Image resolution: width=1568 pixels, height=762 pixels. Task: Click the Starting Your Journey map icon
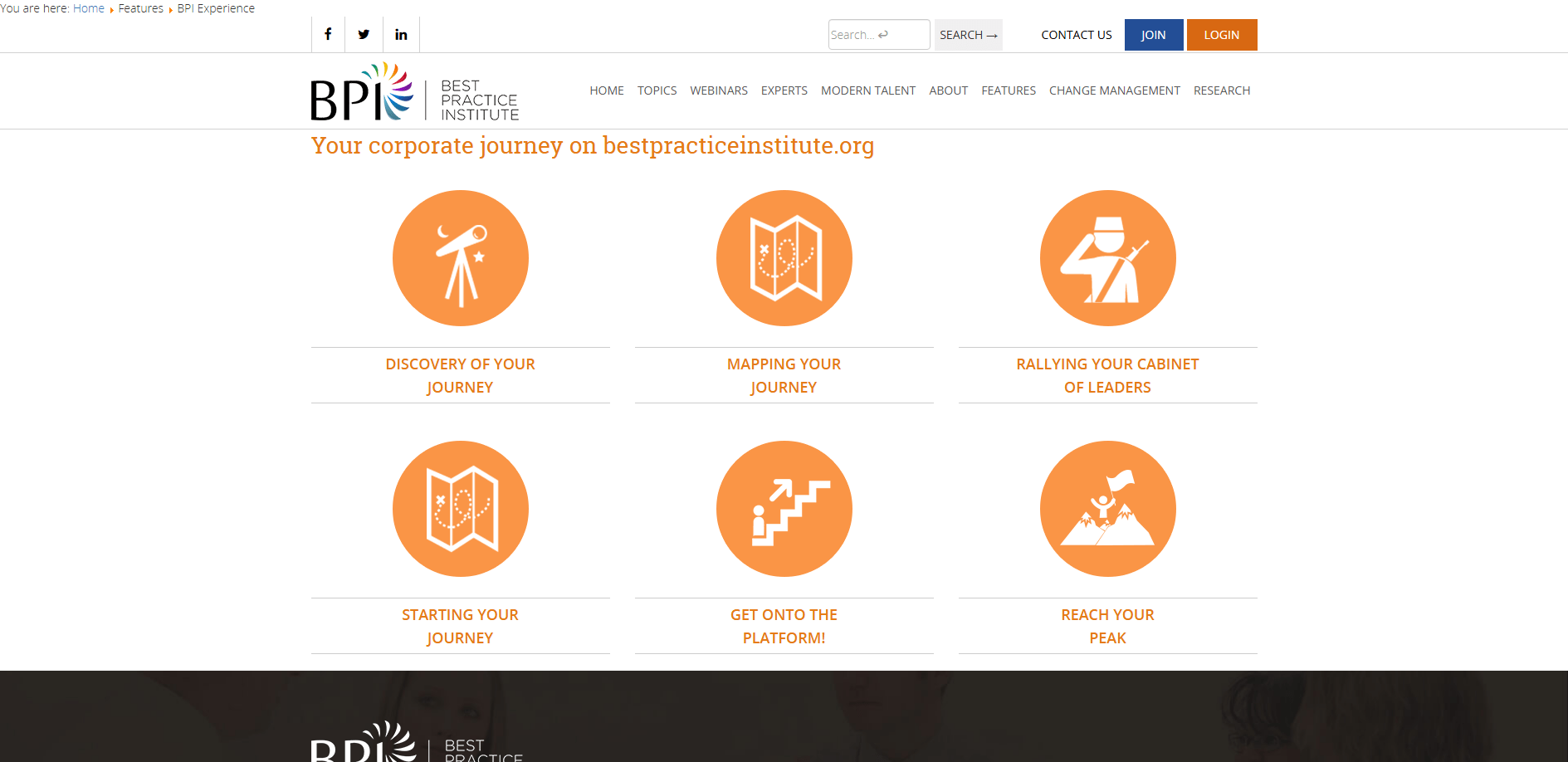[460, 509]
